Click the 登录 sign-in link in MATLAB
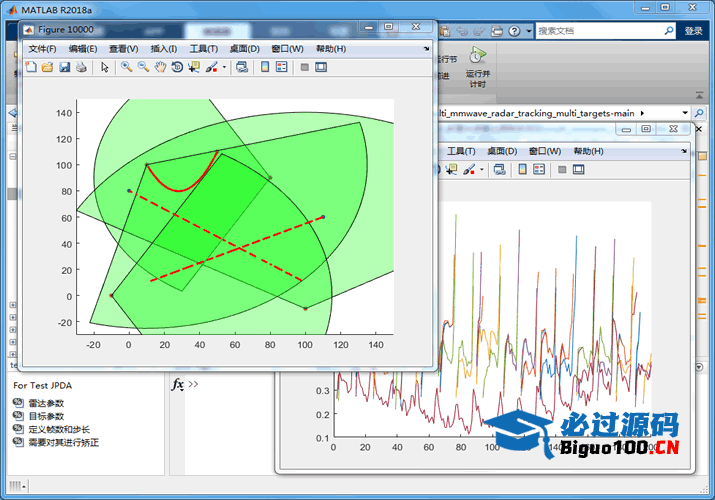The image size is (715, 500). [694, 31]
